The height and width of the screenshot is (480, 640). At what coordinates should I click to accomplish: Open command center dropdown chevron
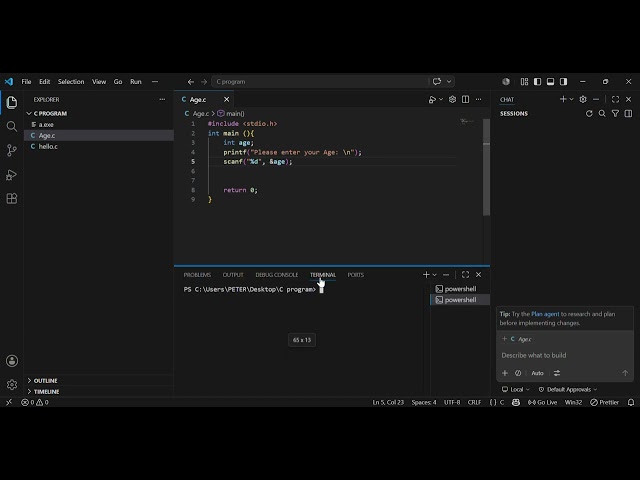tap(449, 82)
